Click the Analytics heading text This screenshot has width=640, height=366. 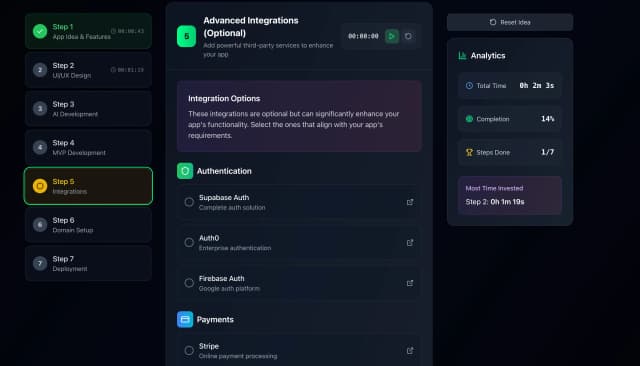(488, 55)
